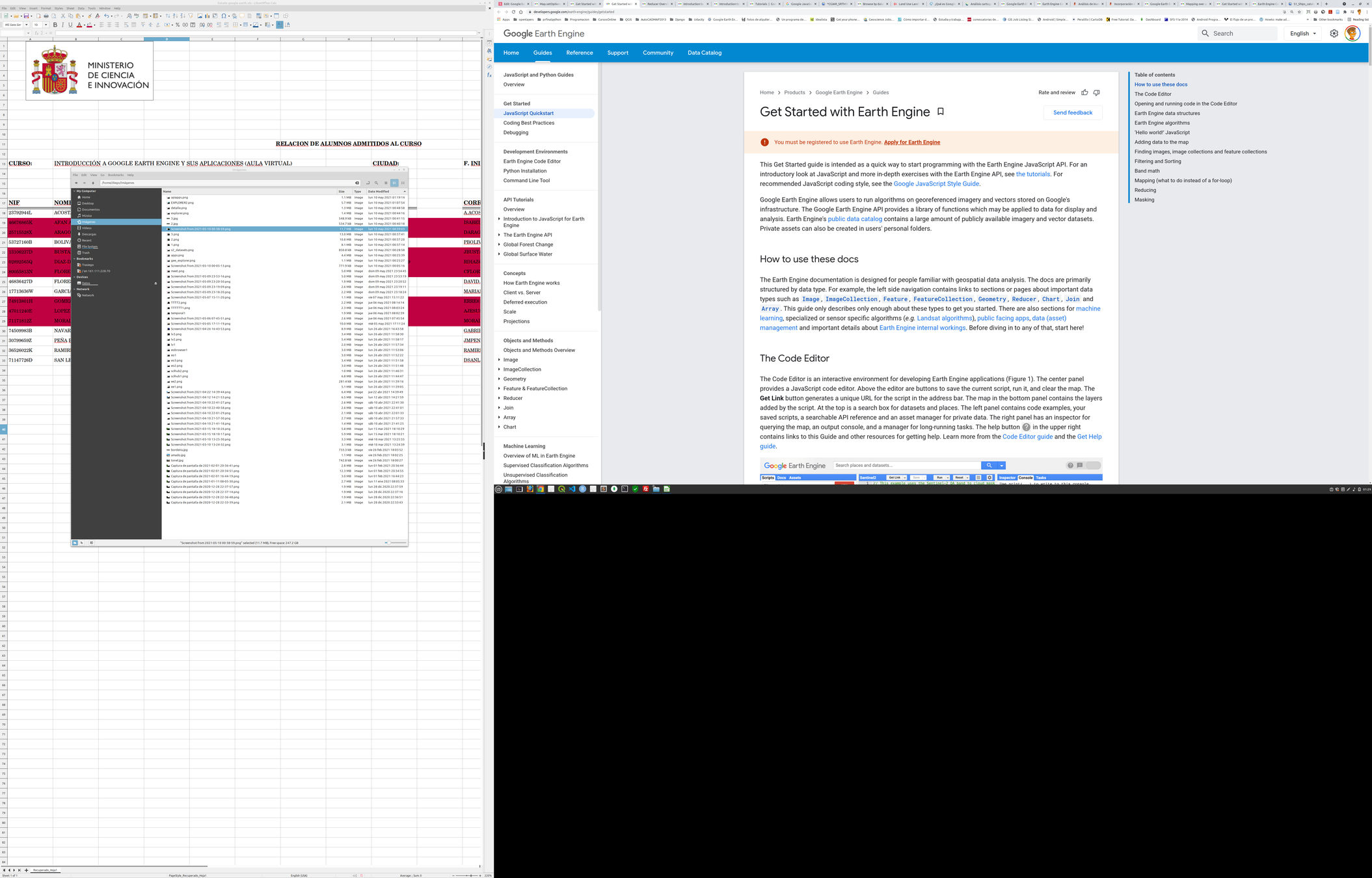The height and width of the screenshot is (878, 1372).
Task: Collapse the My Computer sidebar section
Action: [74, 191]
